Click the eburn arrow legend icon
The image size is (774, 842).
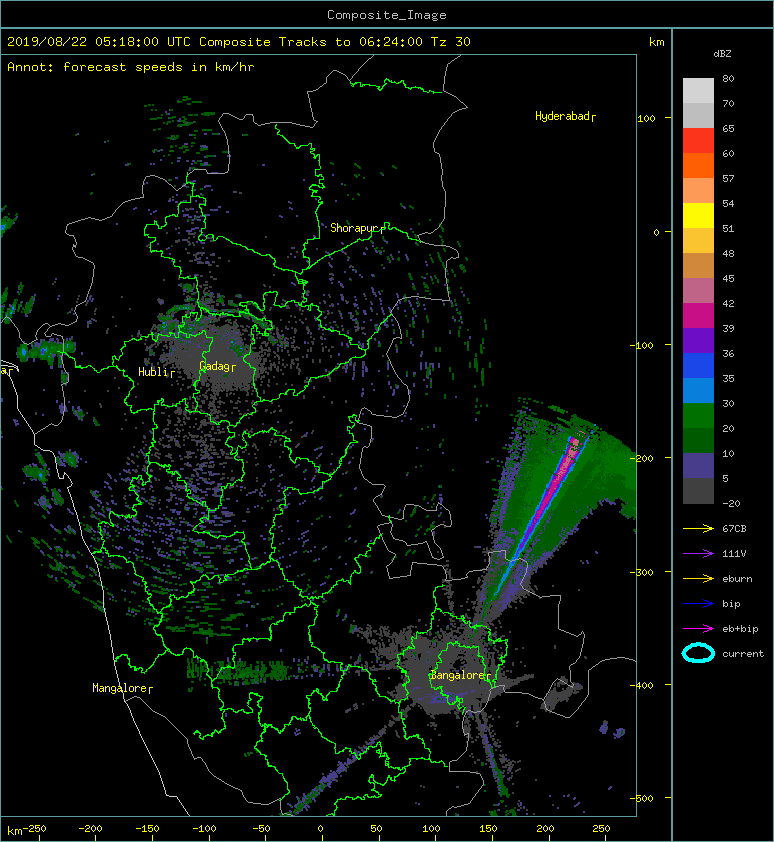(698, 578)
